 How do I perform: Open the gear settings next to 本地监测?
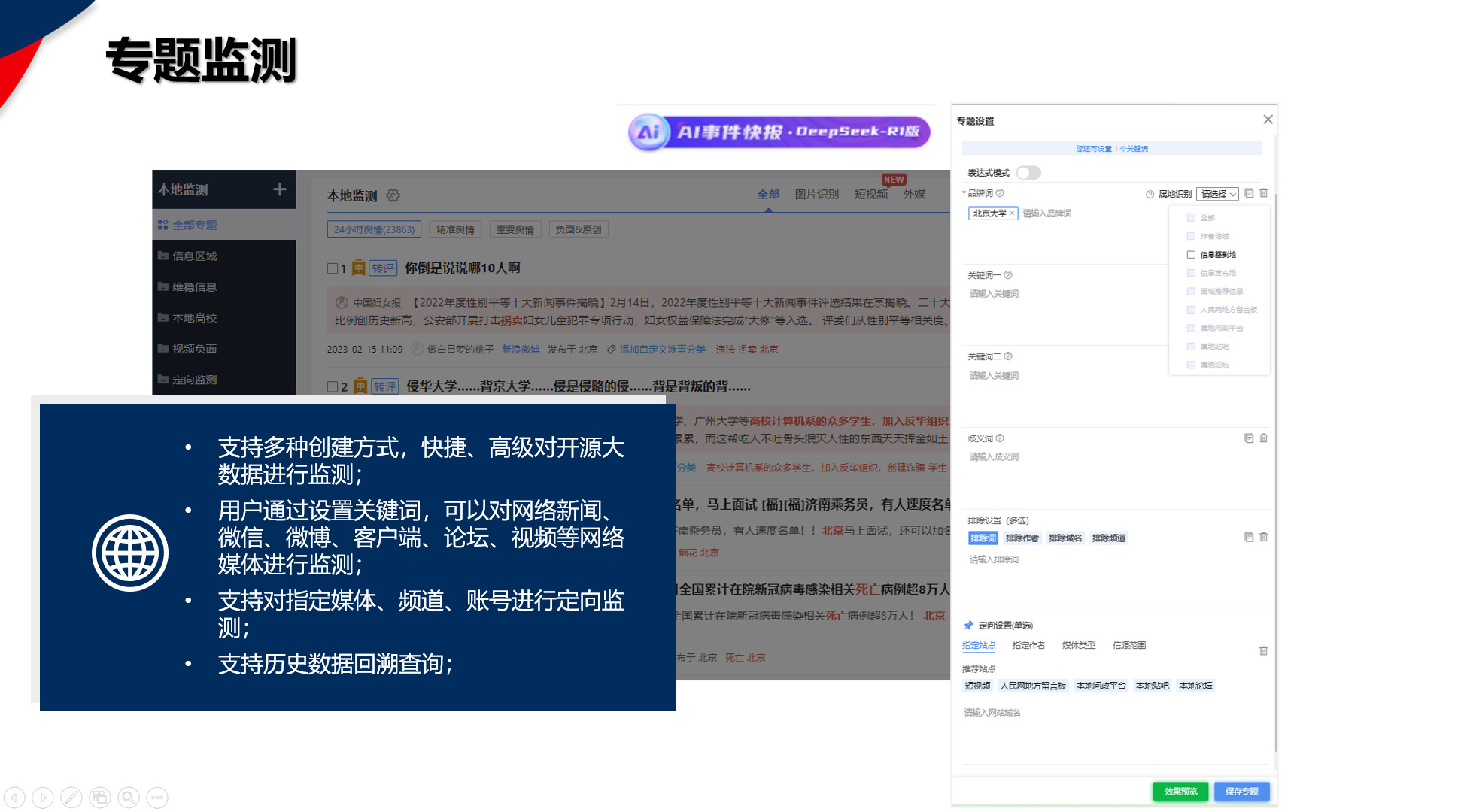click(393, 195)
